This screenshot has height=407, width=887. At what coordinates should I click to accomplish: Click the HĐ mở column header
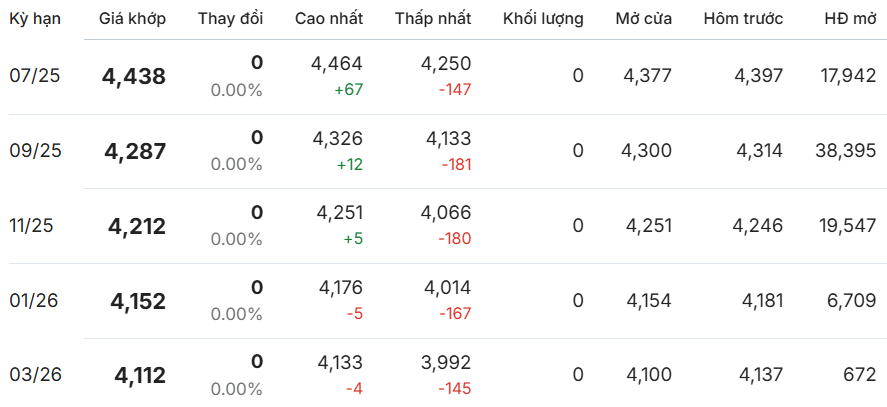(x=850, y=19)
